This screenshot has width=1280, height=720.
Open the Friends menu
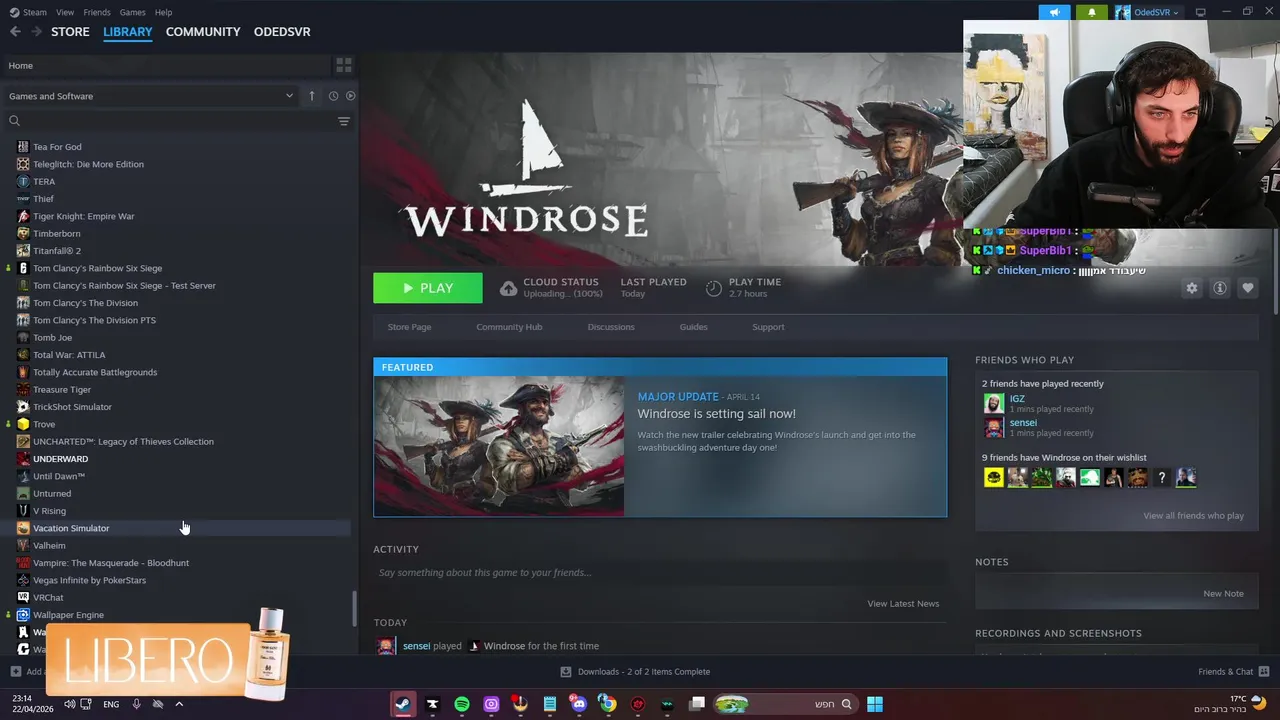coord(97,12)
